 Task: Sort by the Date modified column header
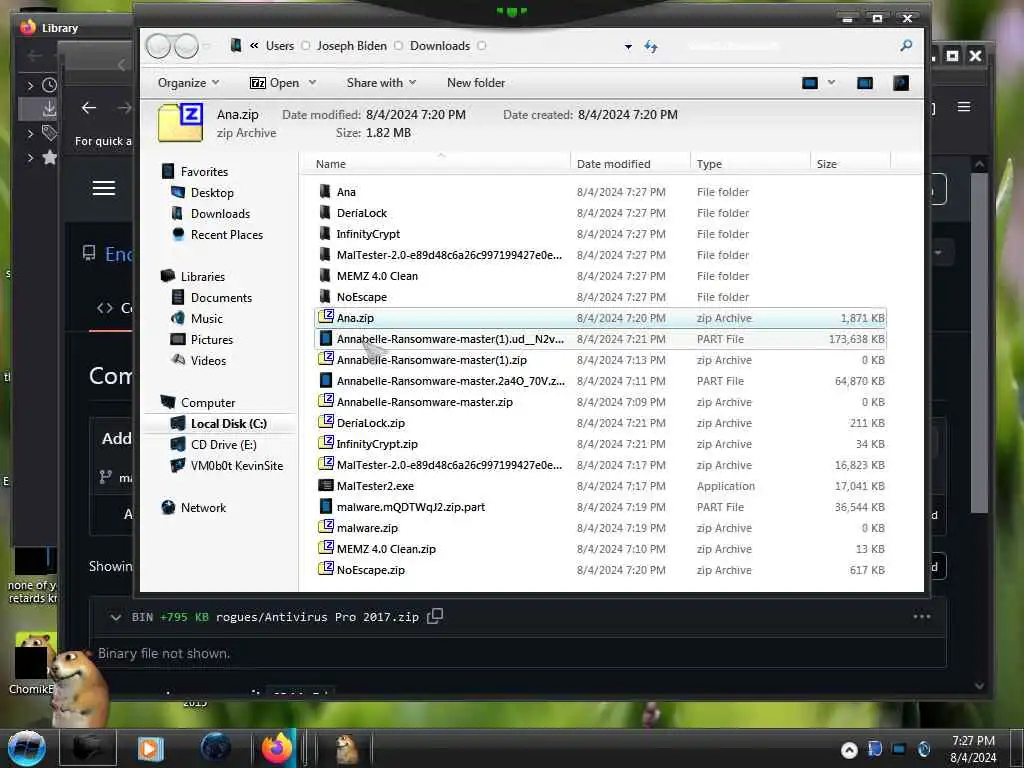click(x=630, y=164)
